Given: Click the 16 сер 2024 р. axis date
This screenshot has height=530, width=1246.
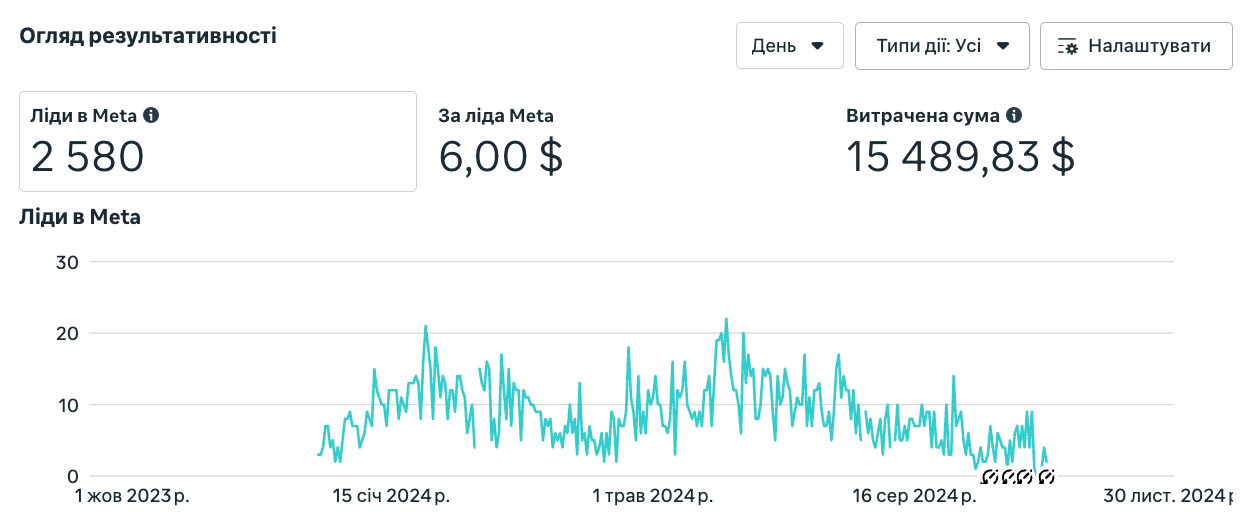Looking at the screenshot, I should [914, 496].
